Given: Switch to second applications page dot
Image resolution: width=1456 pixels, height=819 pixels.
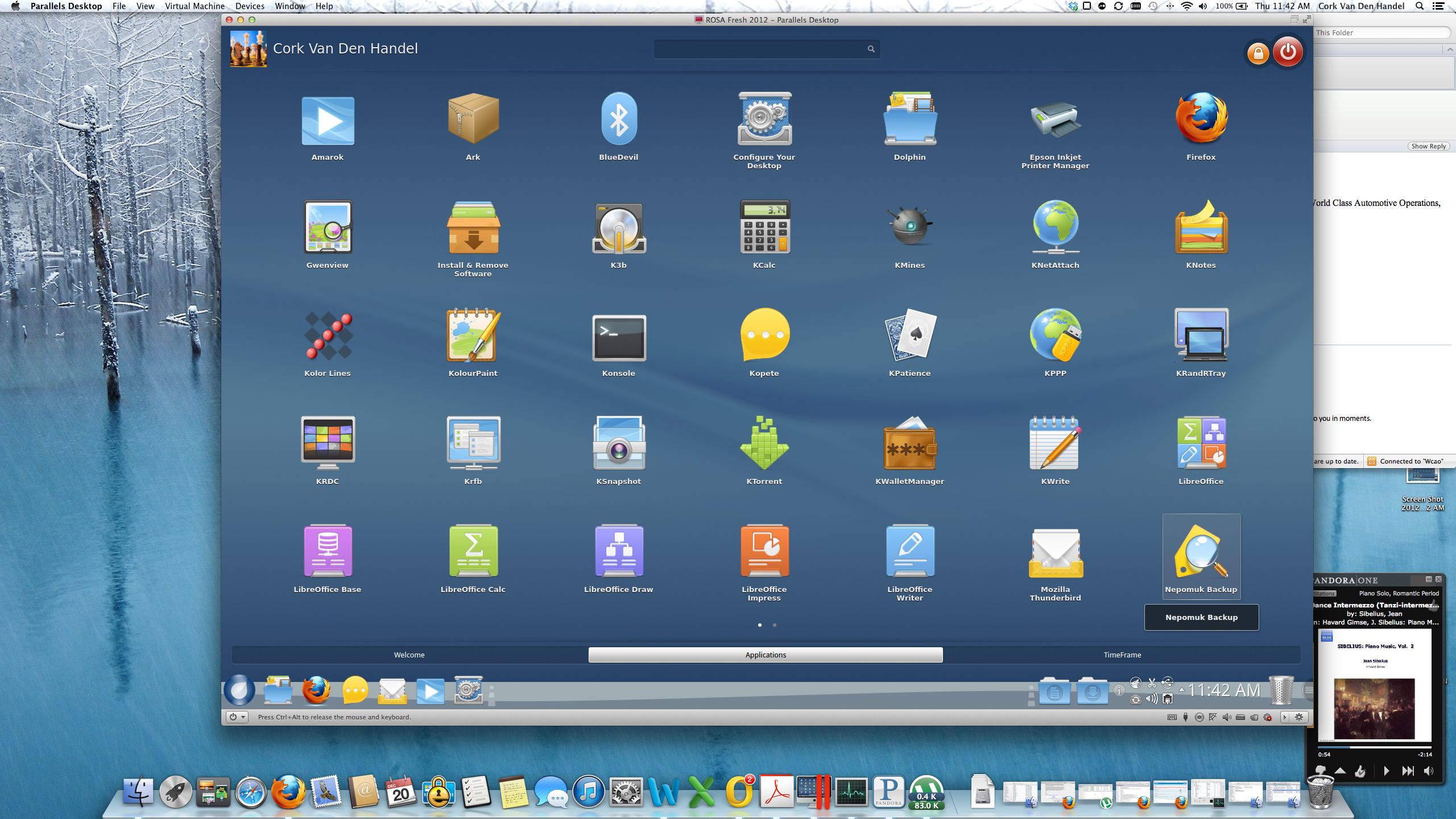Looking at the screenshot, I should tap(775, 625).
